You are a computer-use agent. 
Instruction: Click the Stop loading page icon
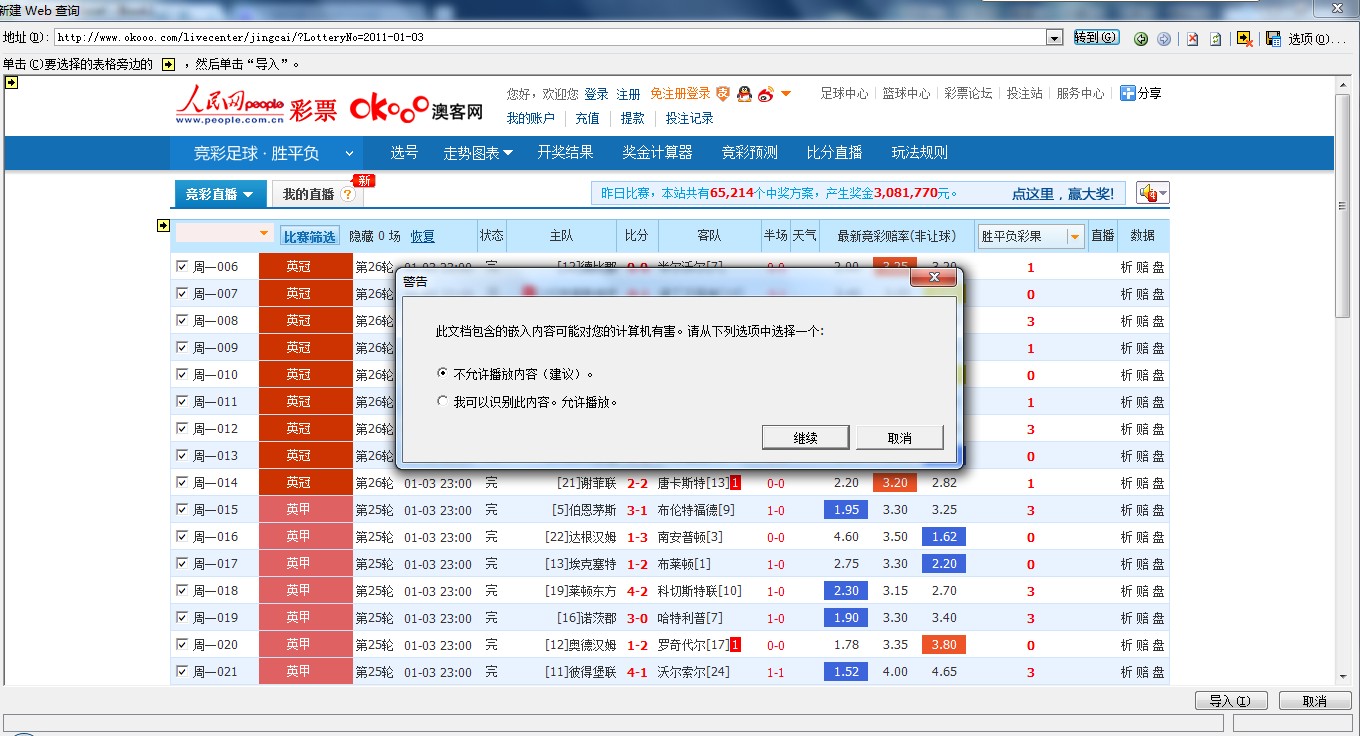1192,39
